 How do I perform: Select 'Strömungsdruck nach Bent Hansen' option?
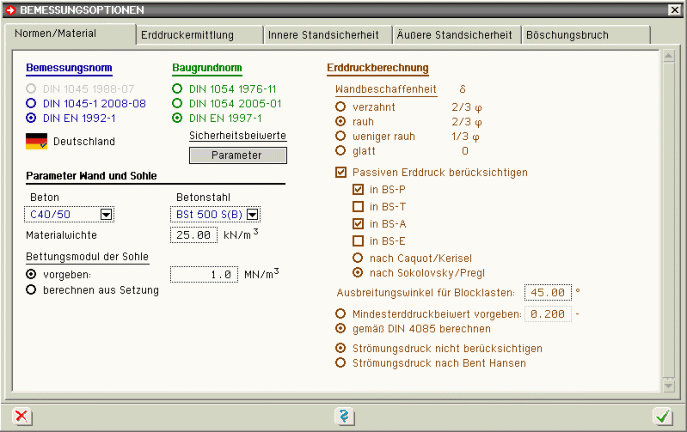342,364
